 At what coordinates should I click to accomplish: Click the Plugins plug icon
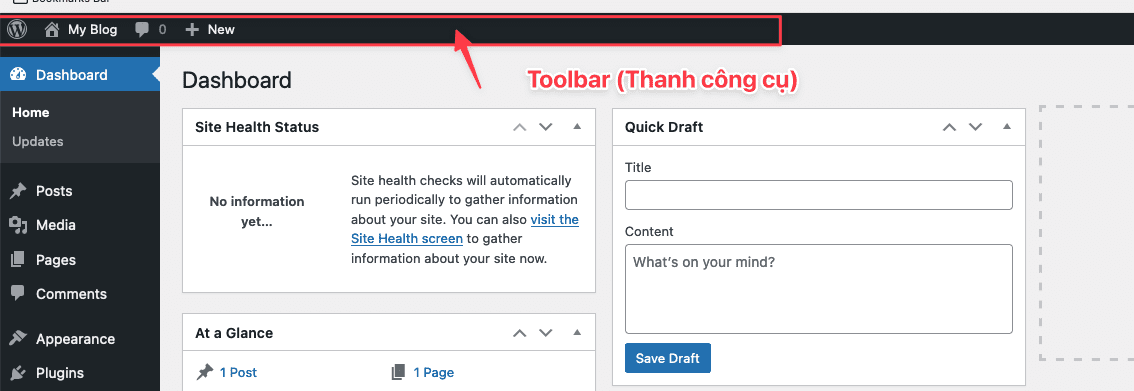click(x=18, y=373)
